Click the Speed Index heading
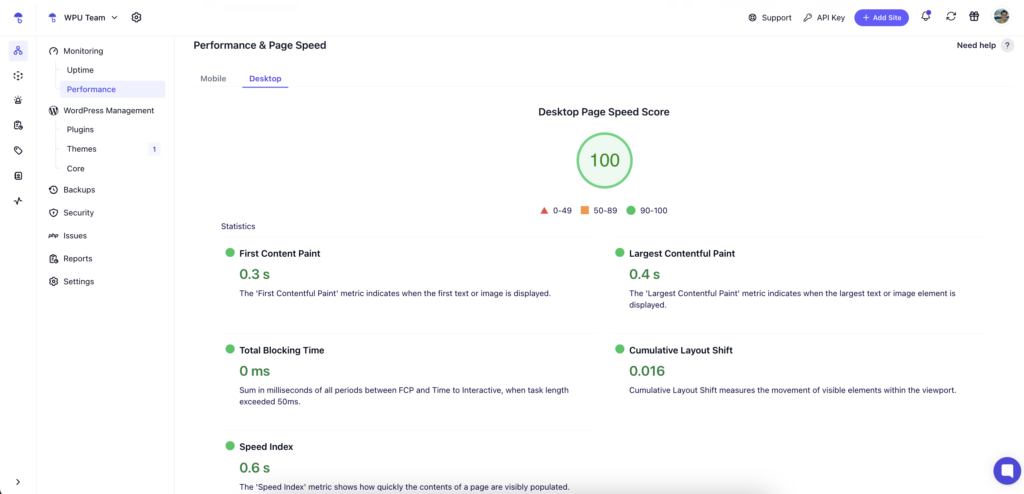The image size is (1024, 494). point(266,447)
